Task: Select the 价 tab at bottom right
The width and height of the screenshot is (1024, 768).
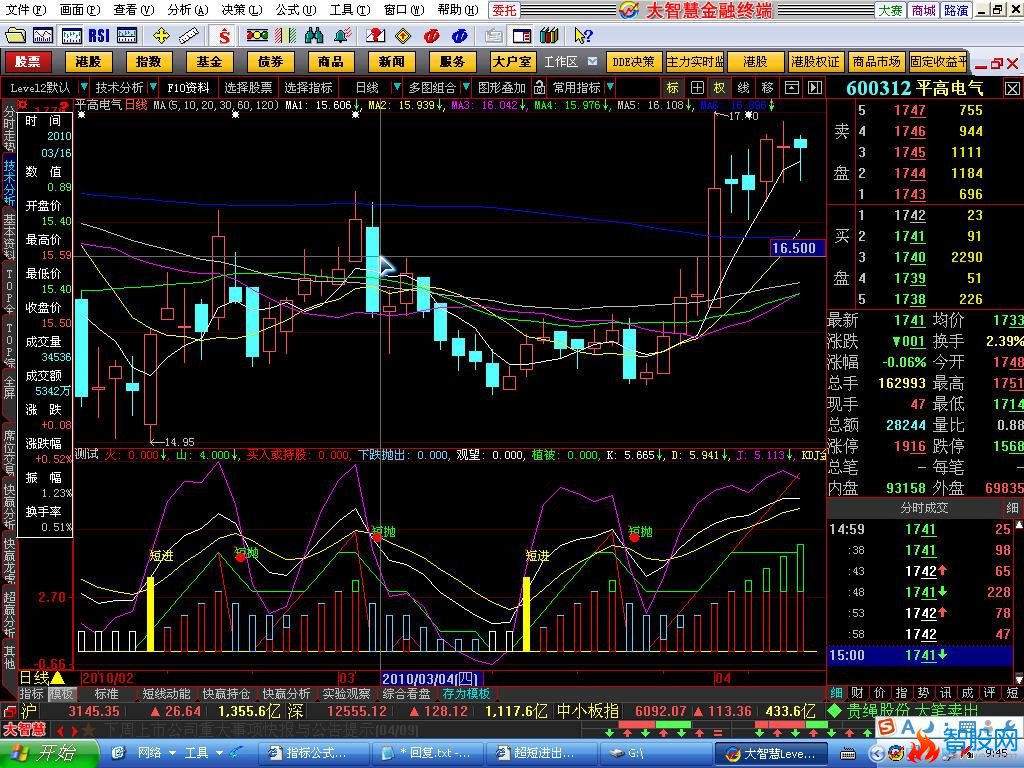Action: (x=880, y=693)
